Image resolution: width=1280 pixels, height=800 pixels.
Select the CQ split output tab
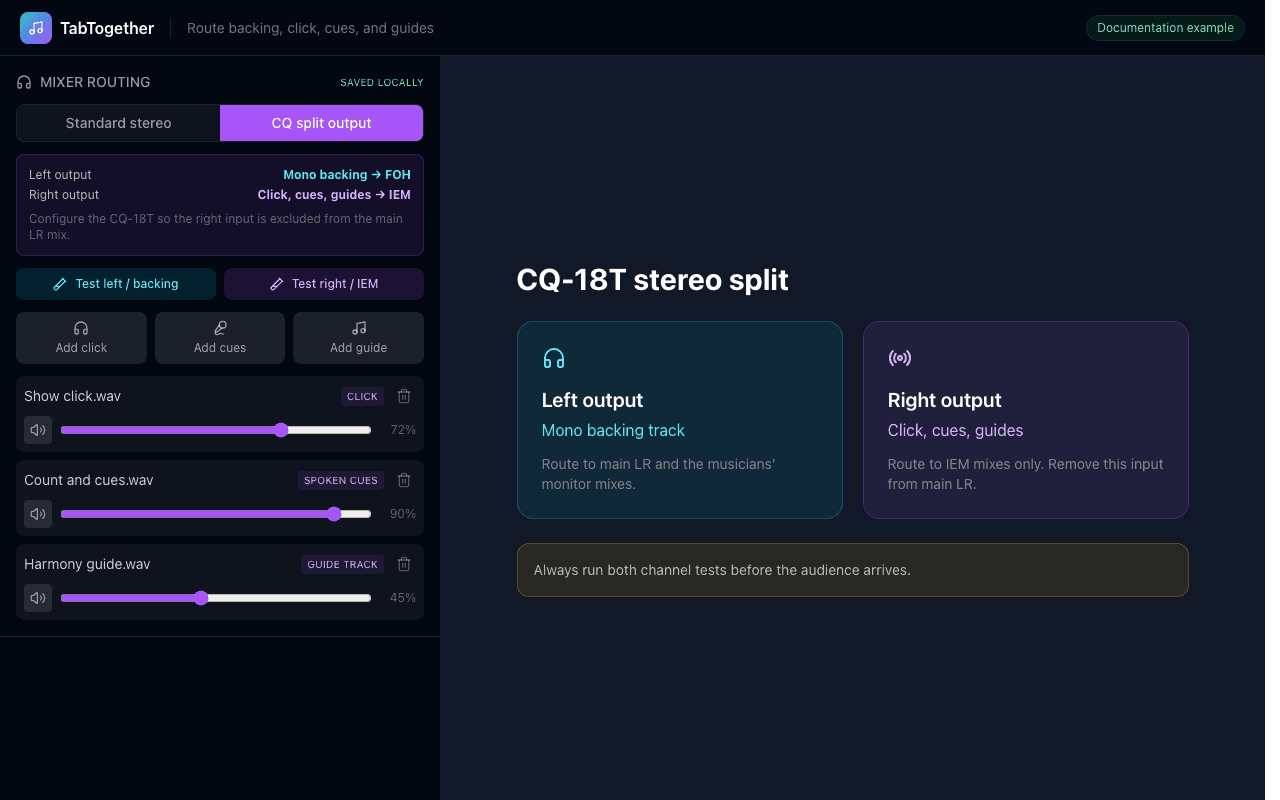click(x=321, y=123)
